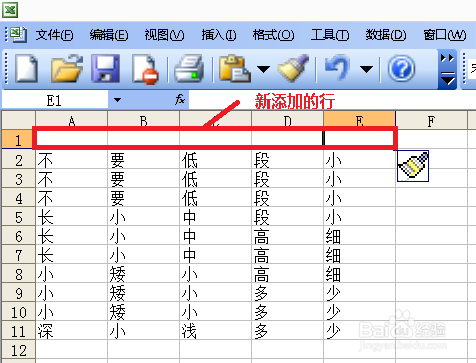Save the workbook with the floppy disk icon
Screen dimensions: 476x363
106,69
